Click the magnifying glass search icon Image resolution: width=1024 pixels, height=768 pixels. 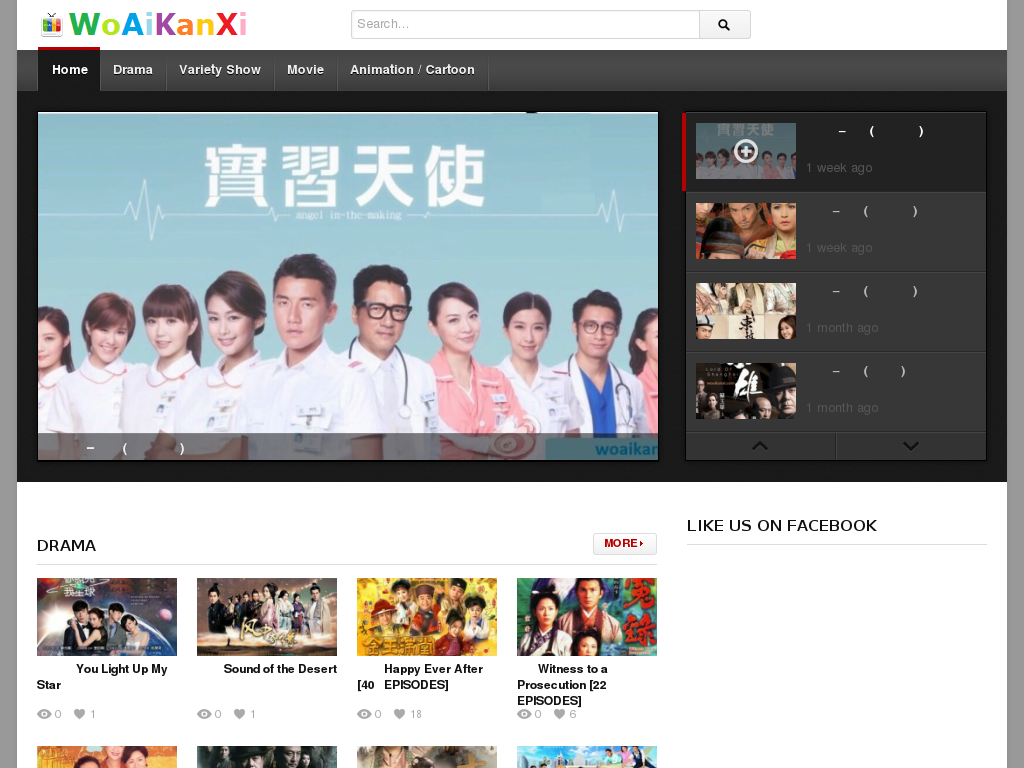pyautogui.click(x=724, y=25)
